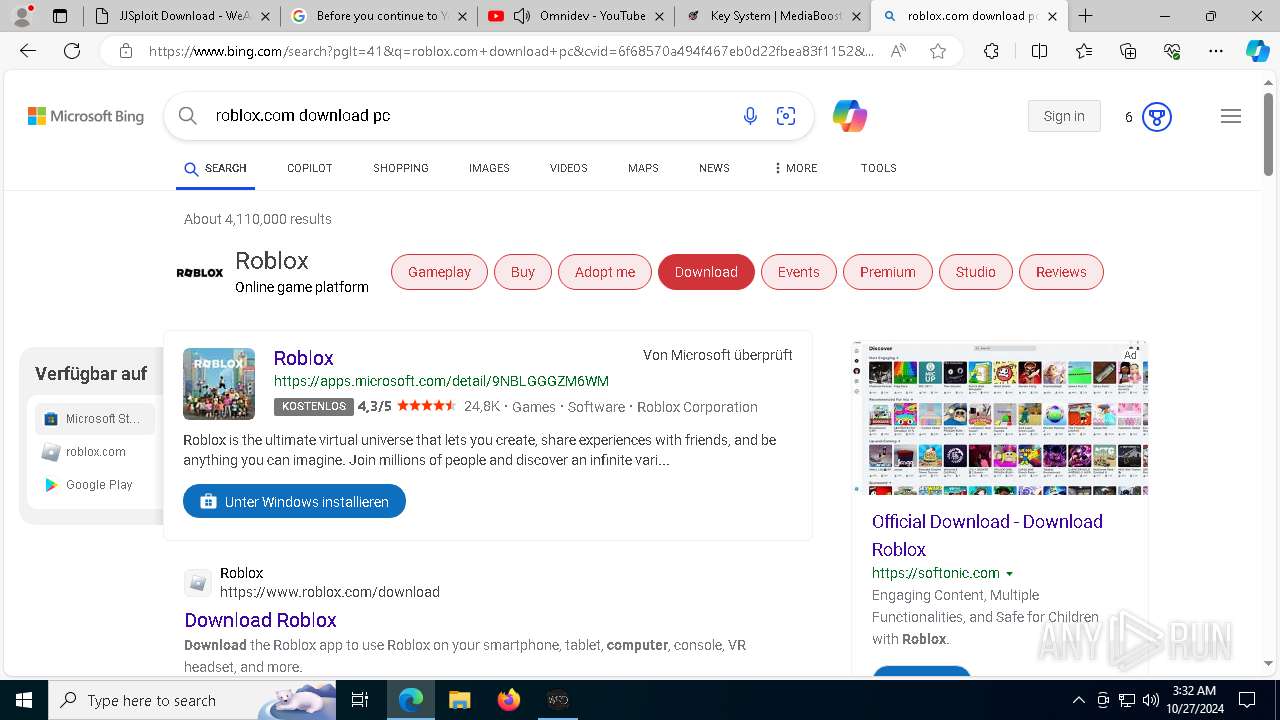Select the Gameplay filter chip
1280x720 pixels.
click(x=439, y=272)
